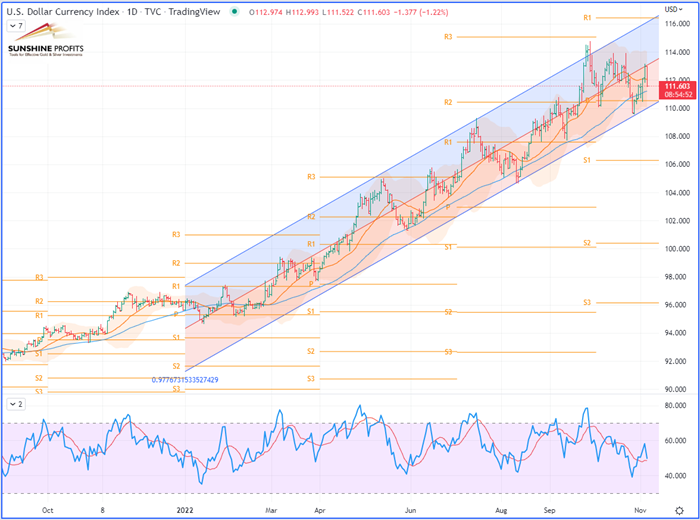Expand the 2 indicators legend in RSI pane

pyautogui.click(x=11, y=403)
